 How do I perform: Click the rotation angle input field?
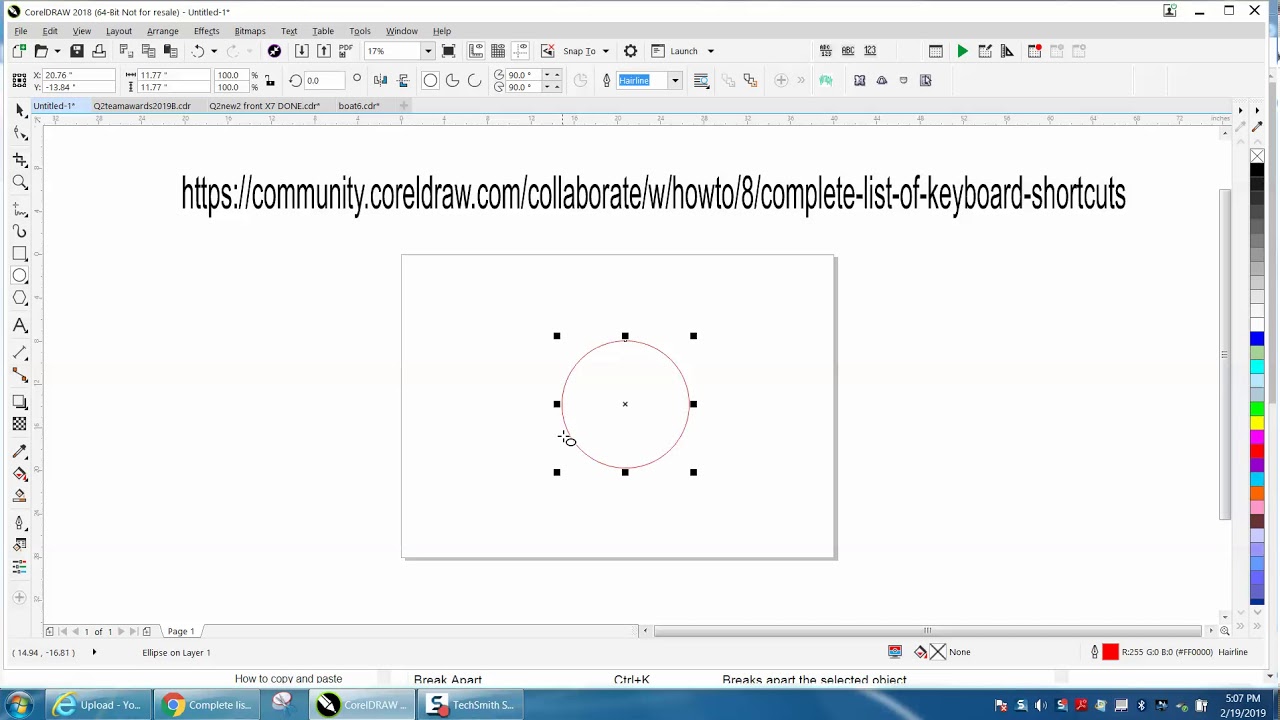[x=325, y=80]
